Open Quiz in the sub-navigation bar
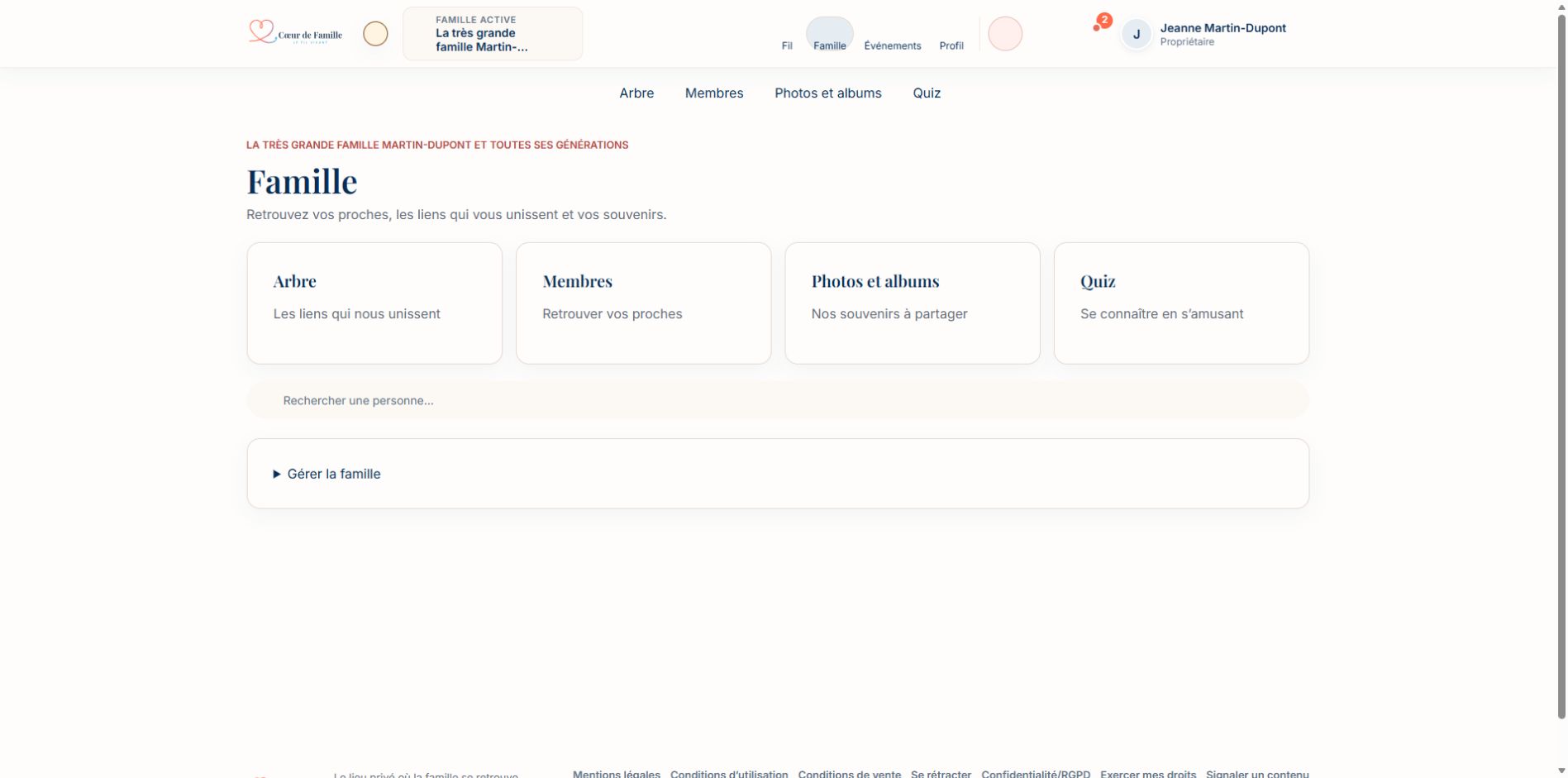 pos(927,93)
